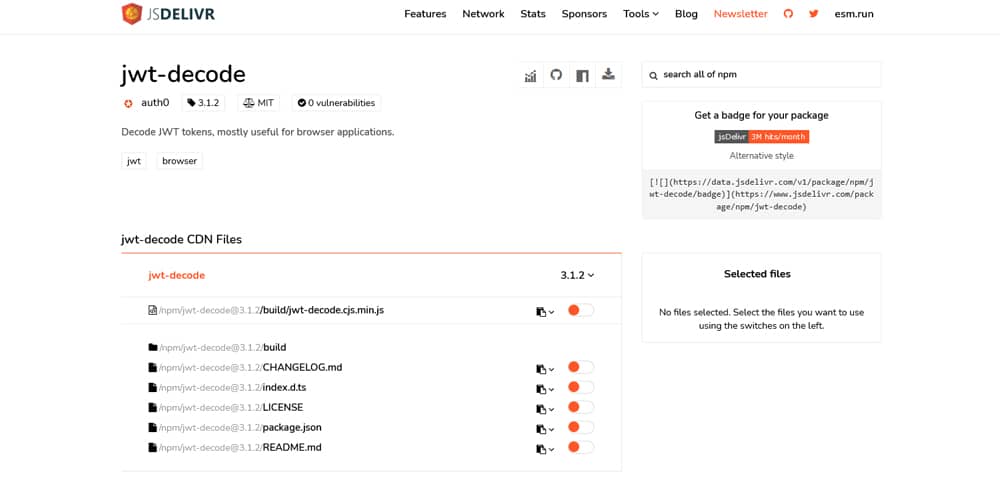Click the search magnifier icon
1000x500 pixels.
(653, 75)
